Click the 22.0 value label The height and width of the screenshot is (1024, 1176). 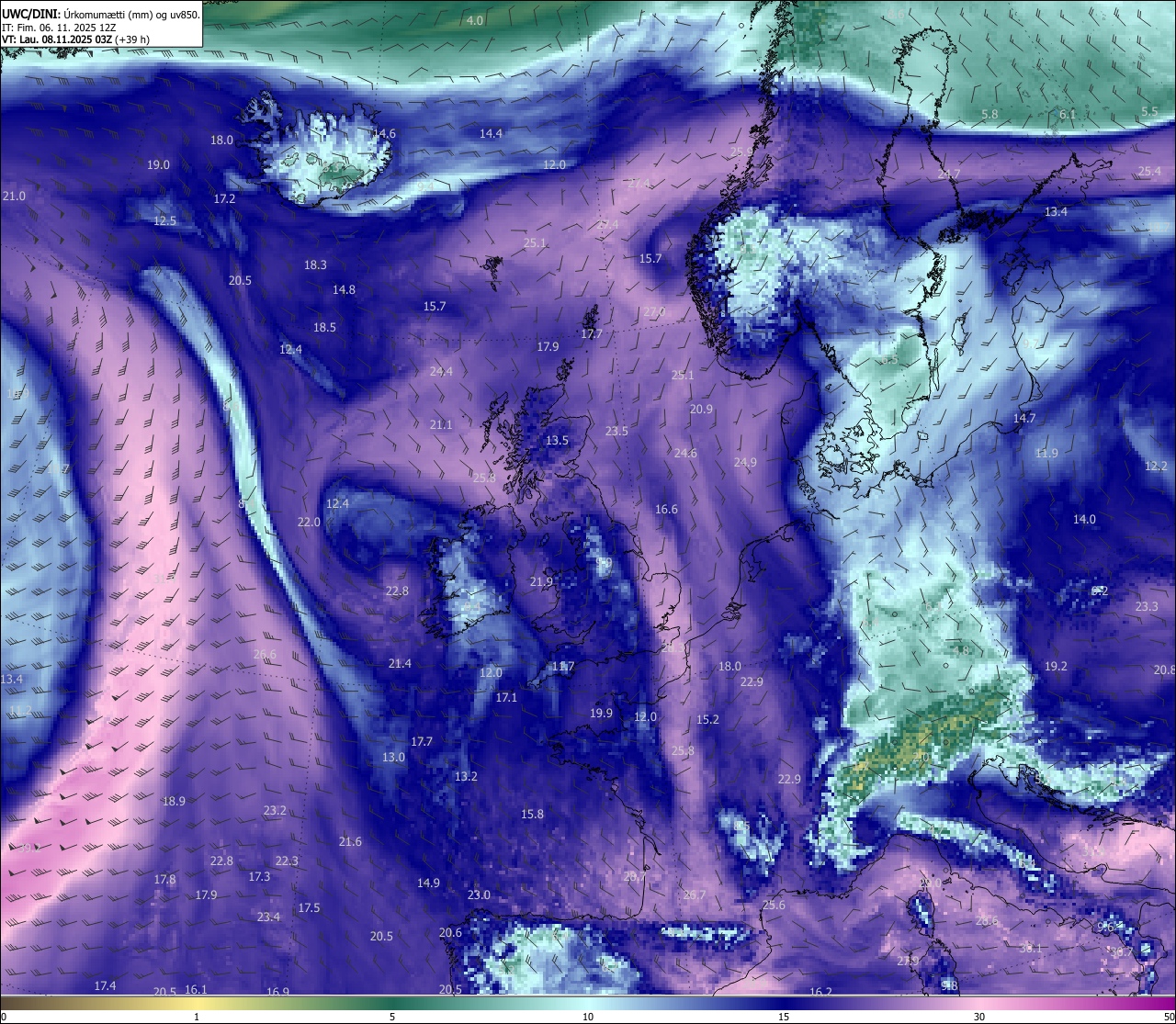click(x=309, y=522)
